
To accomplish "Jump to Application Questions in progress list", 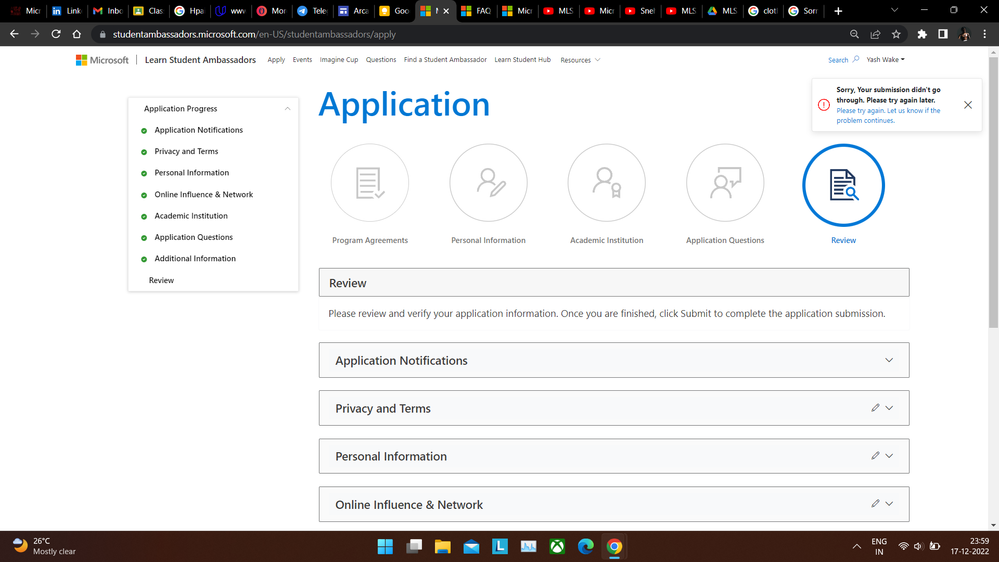I will click(193, 237).
